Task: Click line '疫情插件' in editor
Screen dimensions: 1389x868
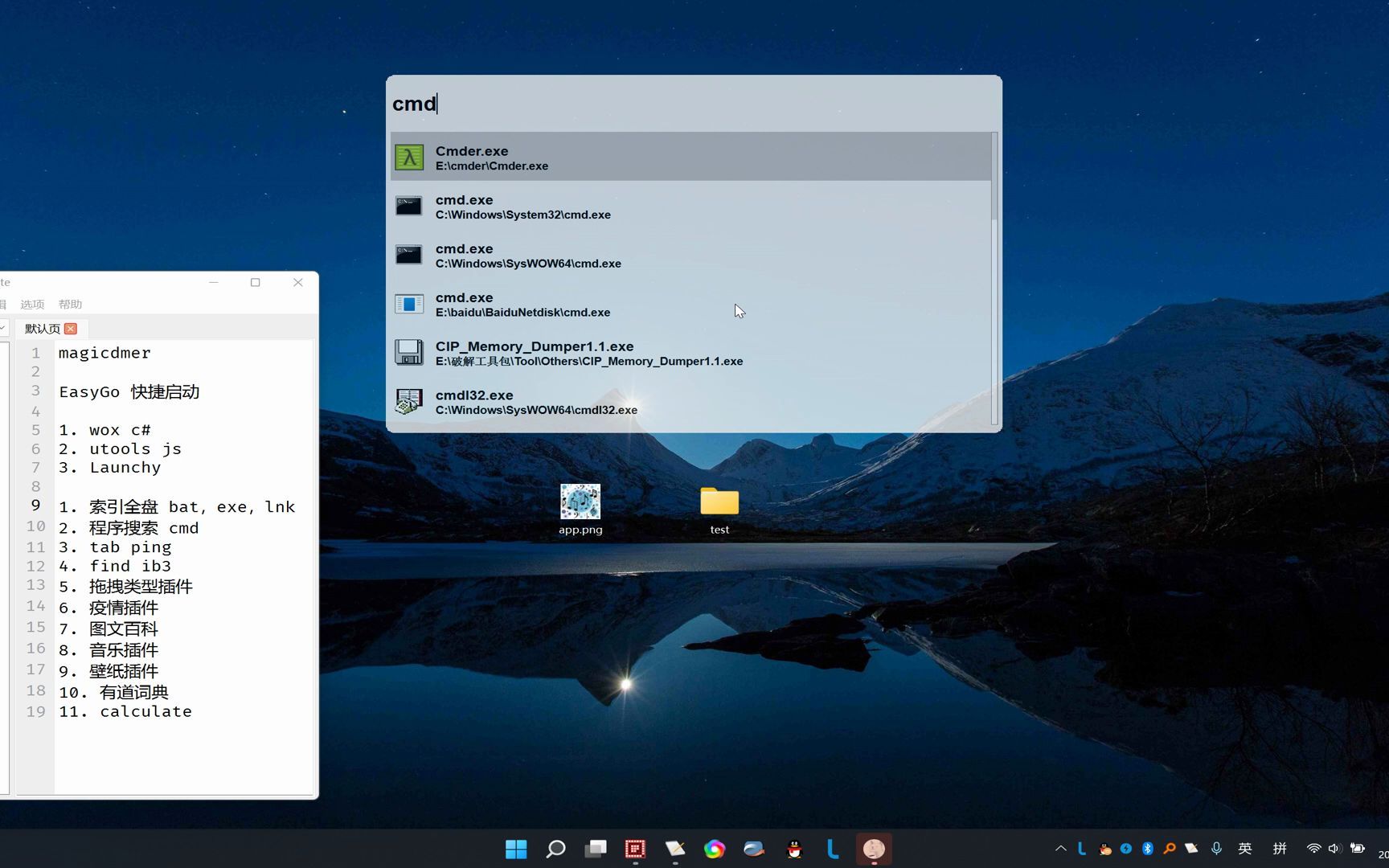Action: point(109,608)
